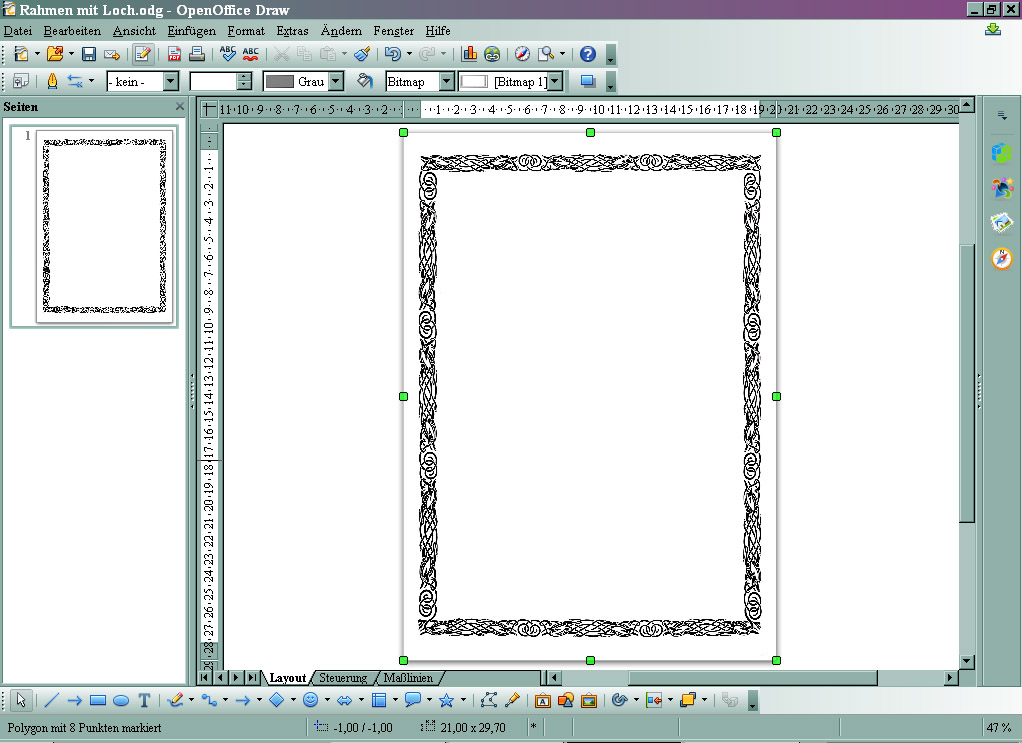
Task: Open the sidebar Navigator compass icon
Action: (x=1002, y=258)
